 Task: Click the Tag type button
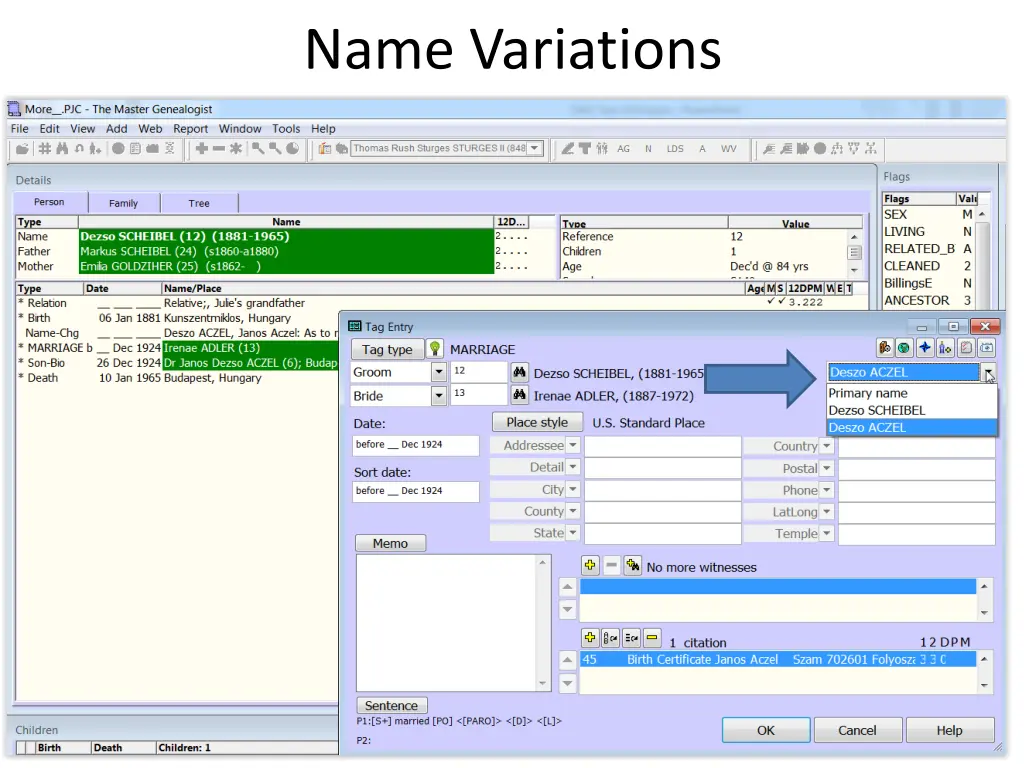pyautogui.click(x=387, y=349)
